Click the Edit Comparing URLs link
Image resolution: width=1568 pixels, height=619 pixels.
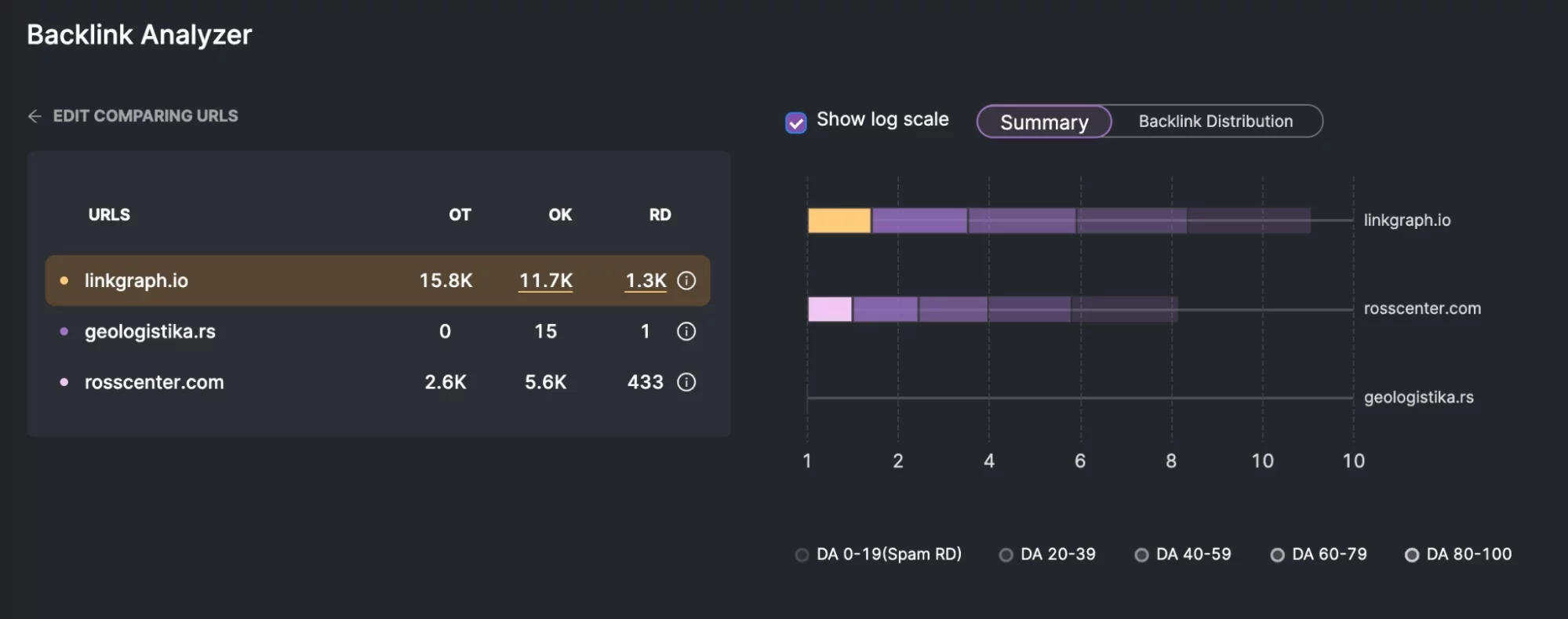click(145, 116)
